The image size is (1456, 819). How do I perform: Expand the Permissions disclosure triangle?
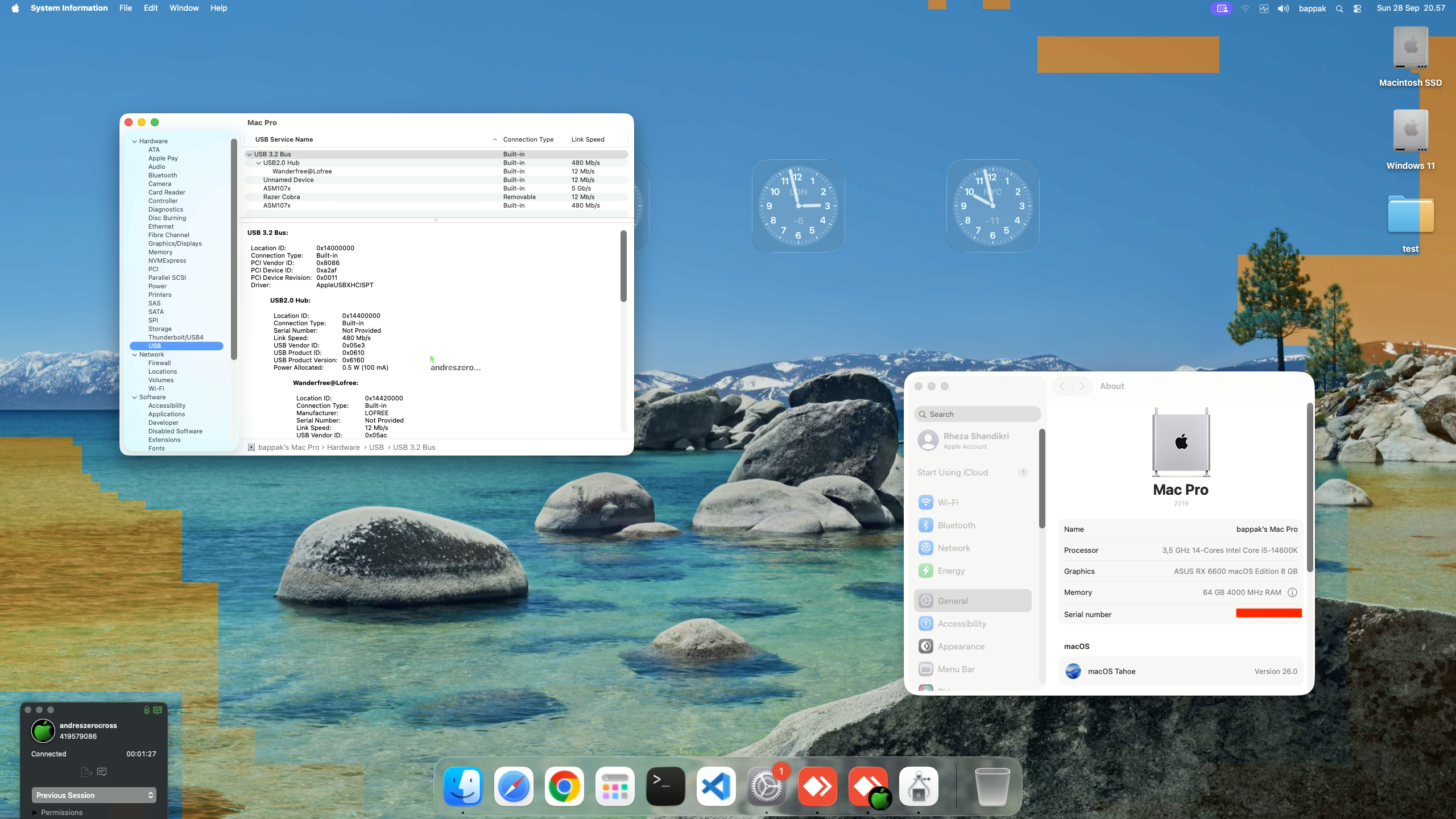coord(35,812)
